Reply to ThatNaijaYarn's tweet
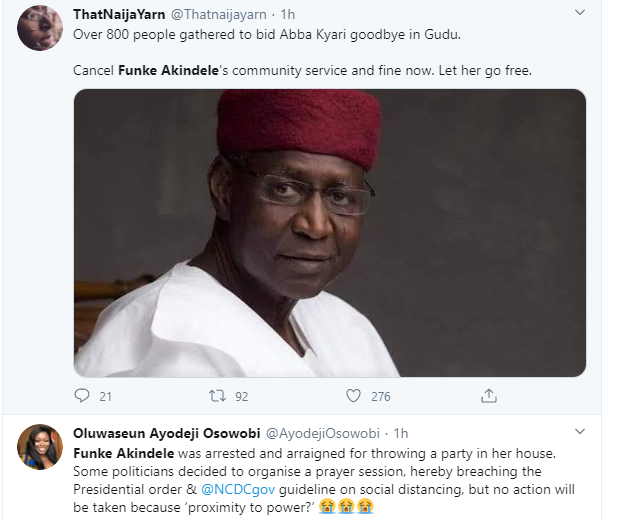Image resolution: width=619 pixels, height=520 pixels. click(x=82, y=396)
